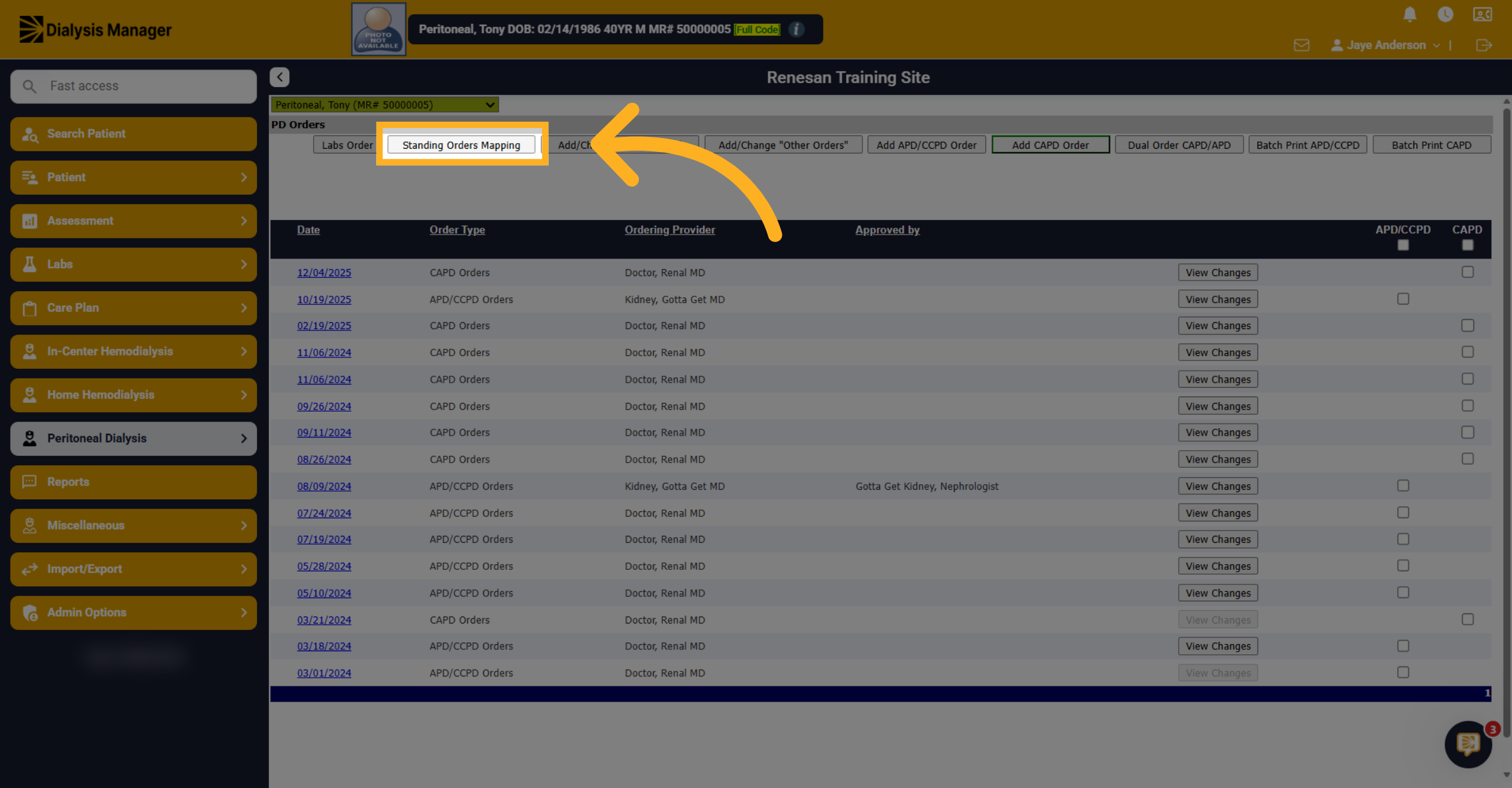Expand the Assessment sidebar menu
Image resolution: width=1512 pixels, height=788 pixels.
(134, 221)
